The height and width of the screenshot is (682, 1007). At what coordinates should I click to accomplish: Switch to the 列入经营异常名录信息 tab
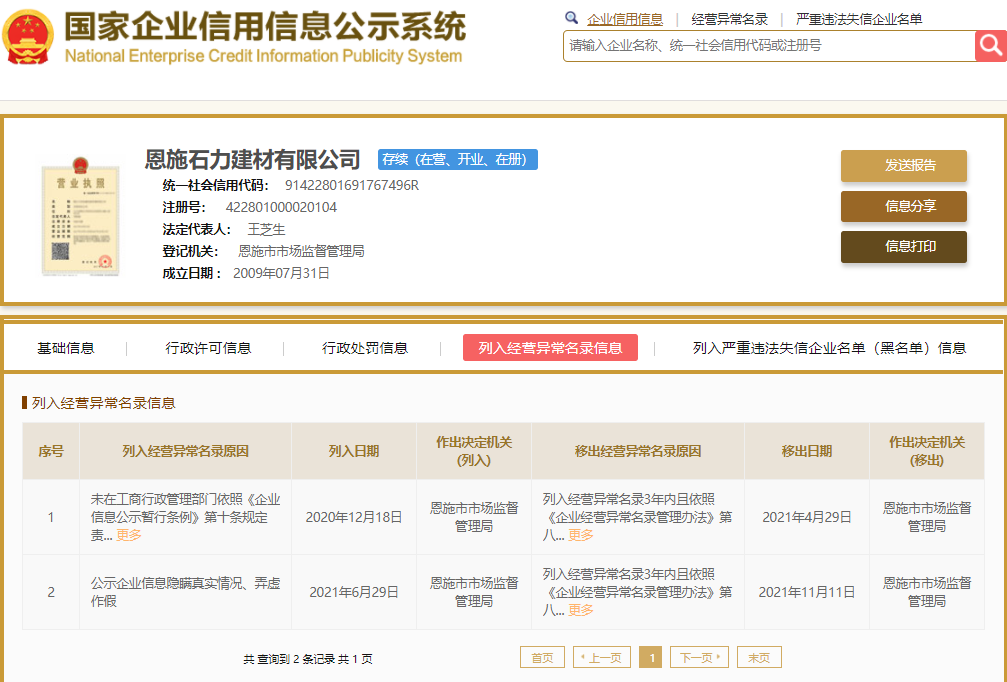[550, 348]
